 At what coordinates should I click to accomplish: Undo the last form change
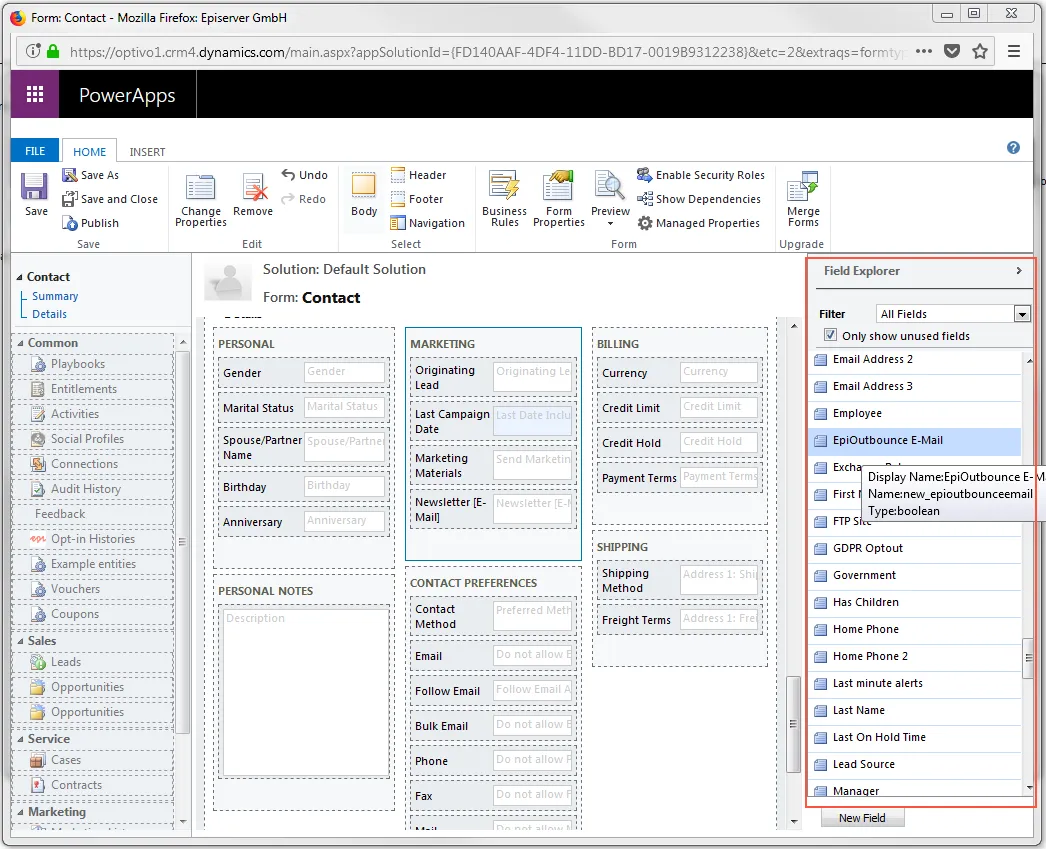pyautogui.click(x=305, y=175)
